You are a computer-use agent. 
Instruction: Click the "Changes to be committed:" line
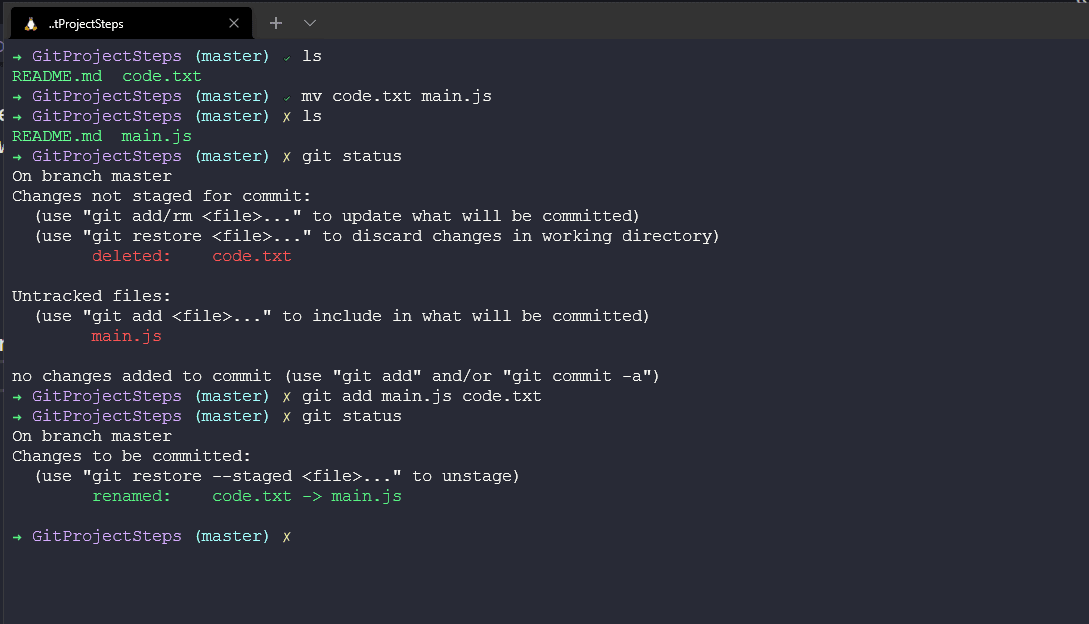131,456
